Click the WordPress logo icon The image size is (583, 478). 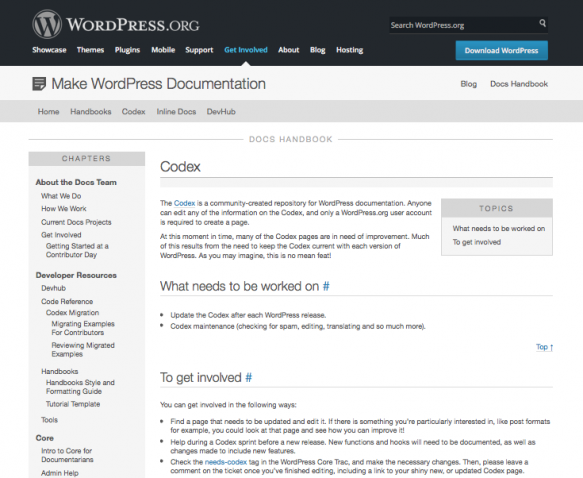47,24
